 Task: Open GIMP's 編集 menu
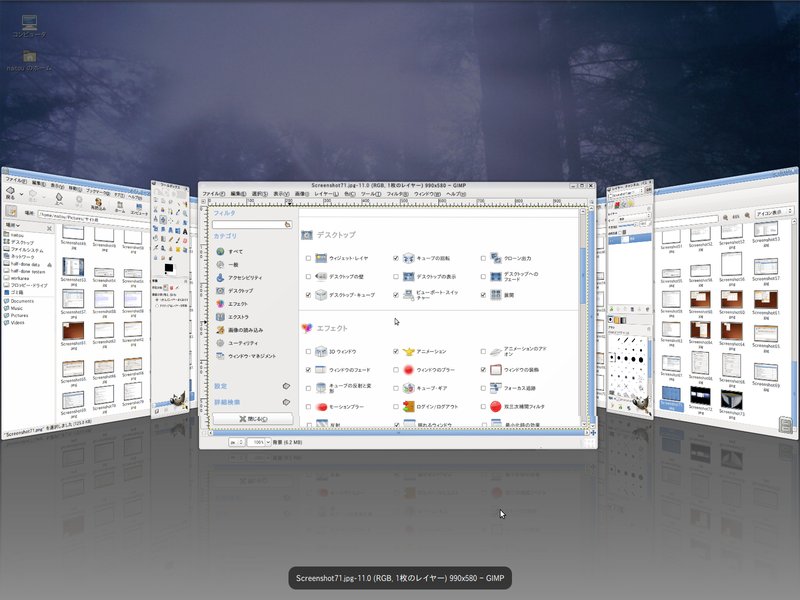point(238,194)
